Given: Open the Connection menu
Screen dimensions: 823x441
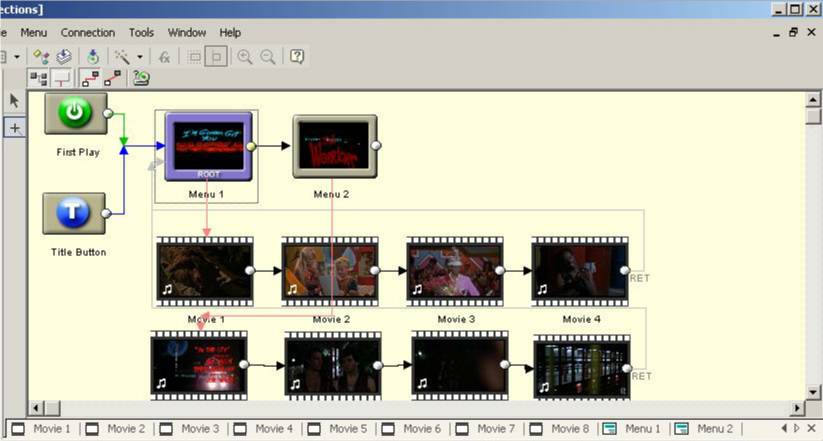Looking at the screenshot, I should pyautogui.click(x=88, y=33).
